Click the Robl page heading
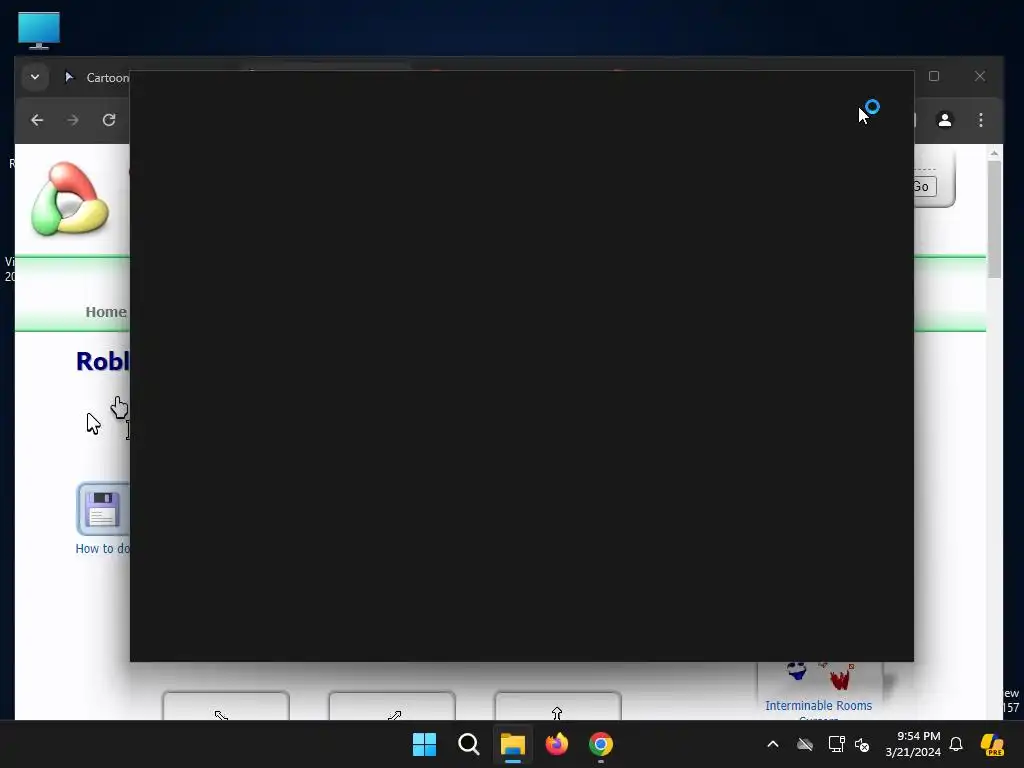 point(103,361)
